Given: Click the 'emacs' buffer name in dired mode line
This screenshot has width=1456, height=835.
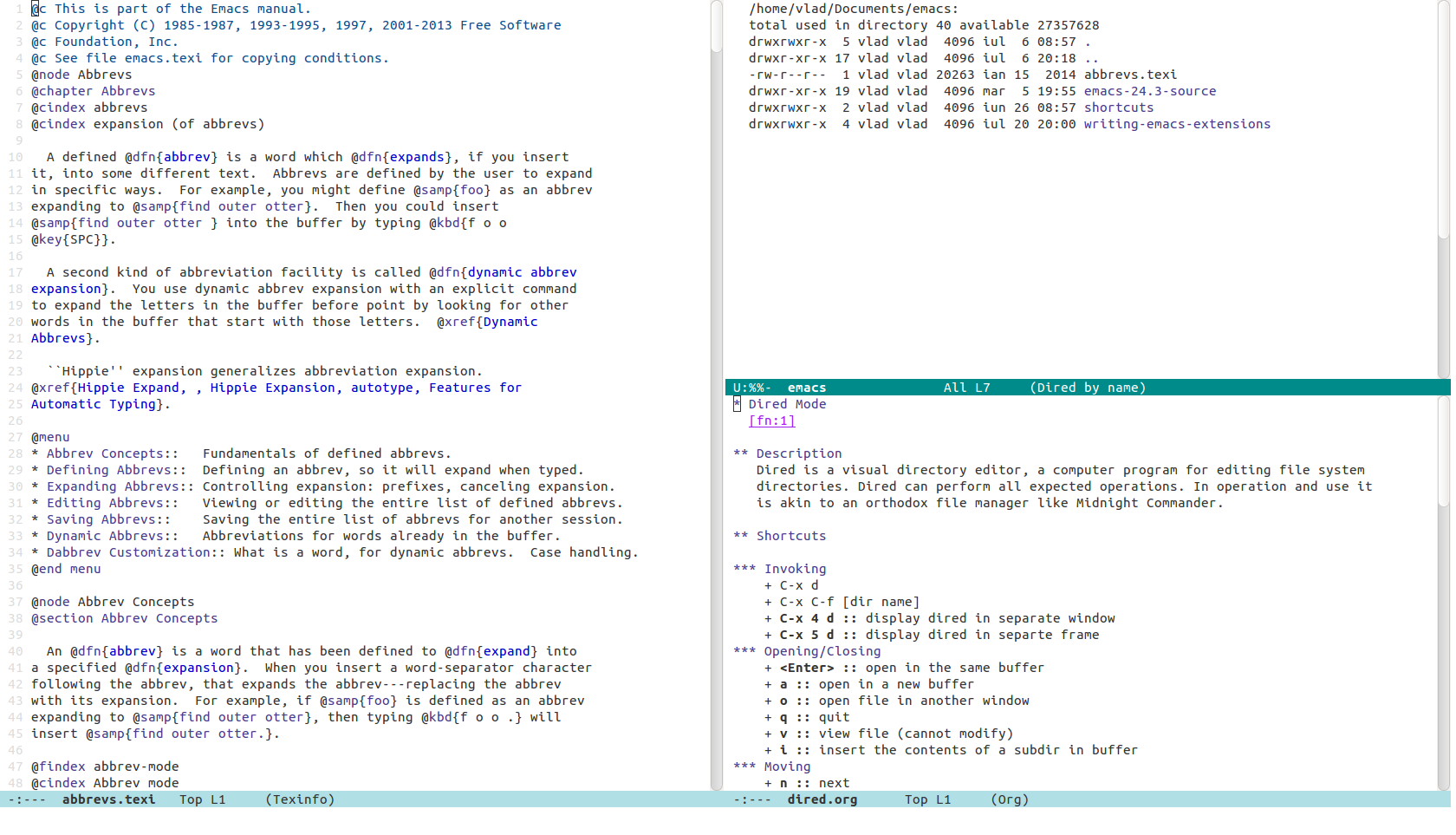Looking at the screenshot, I should (807, 388).
